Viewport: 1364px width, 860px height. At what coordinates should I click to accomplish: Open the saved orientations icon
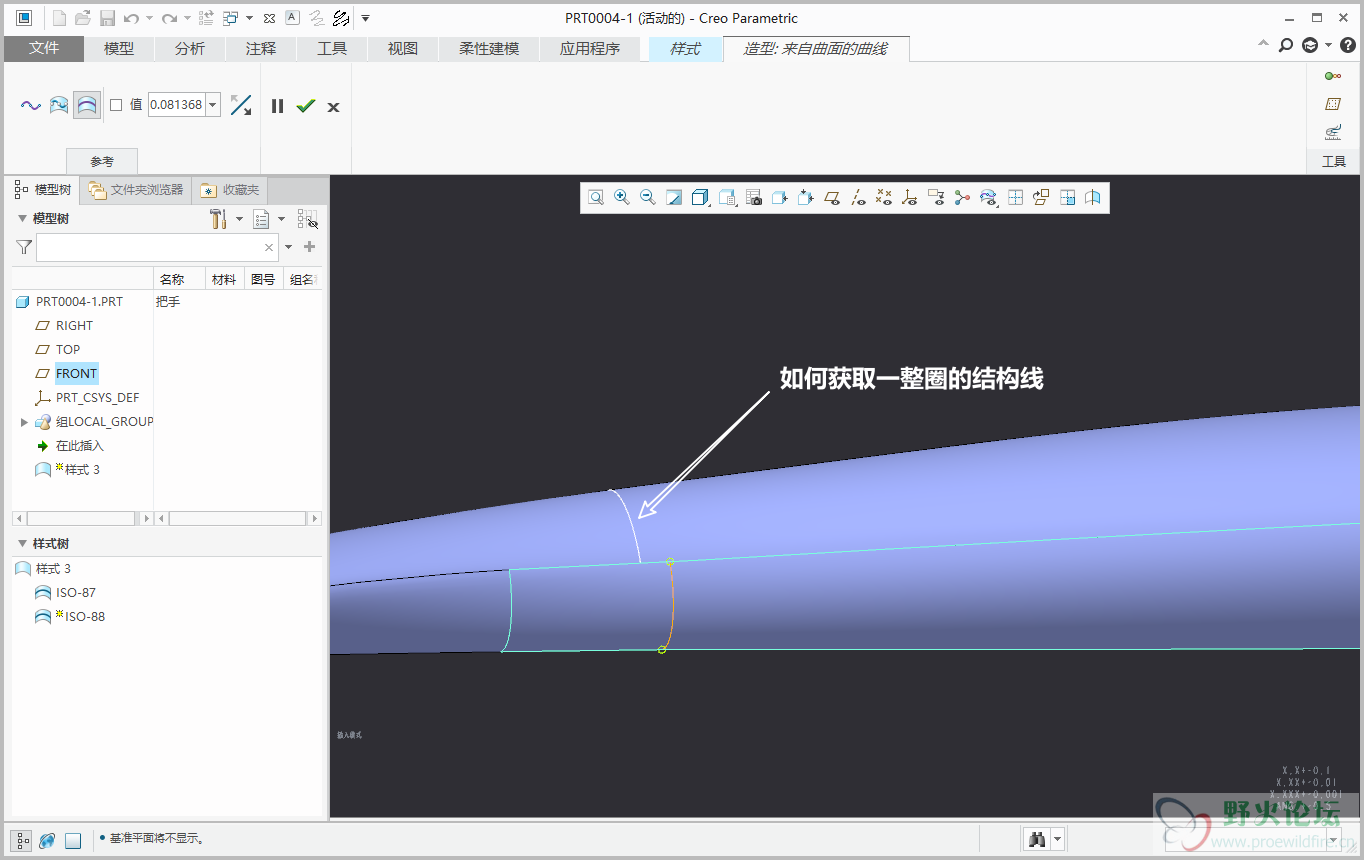727,198
